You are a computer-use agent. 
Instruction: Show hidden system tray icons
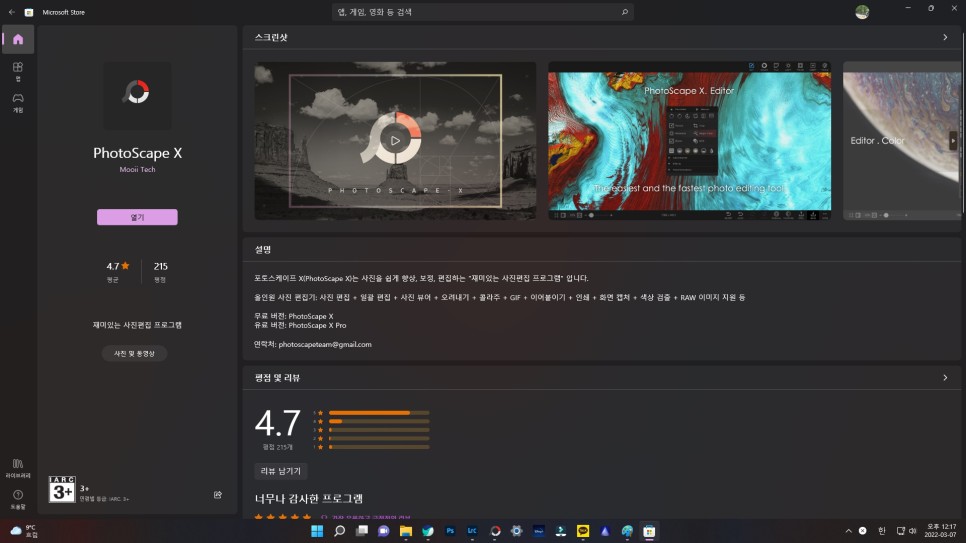click(x=848, y=531)
